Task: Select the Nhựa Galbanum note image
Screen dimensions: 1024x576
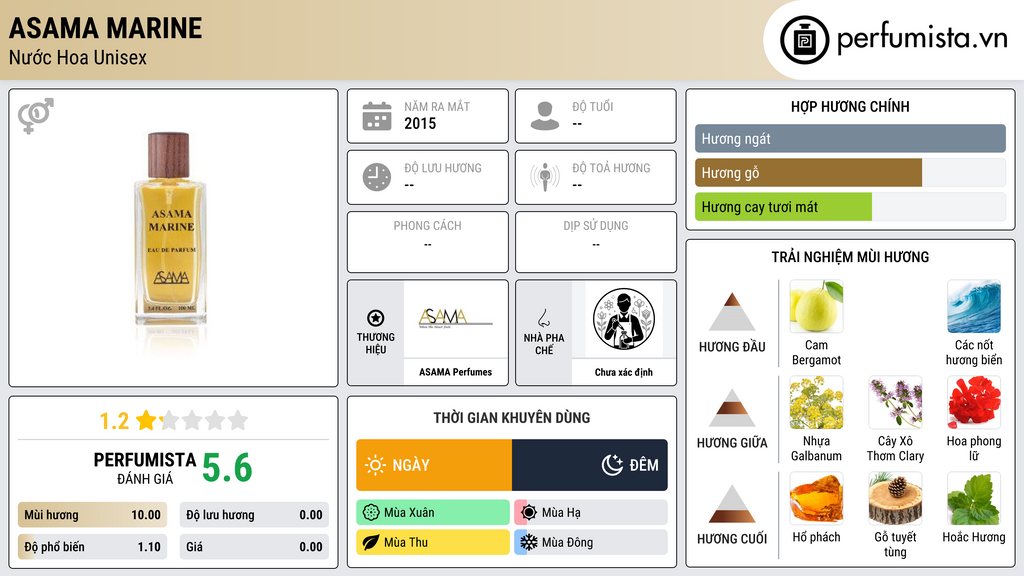Action: 816,402
